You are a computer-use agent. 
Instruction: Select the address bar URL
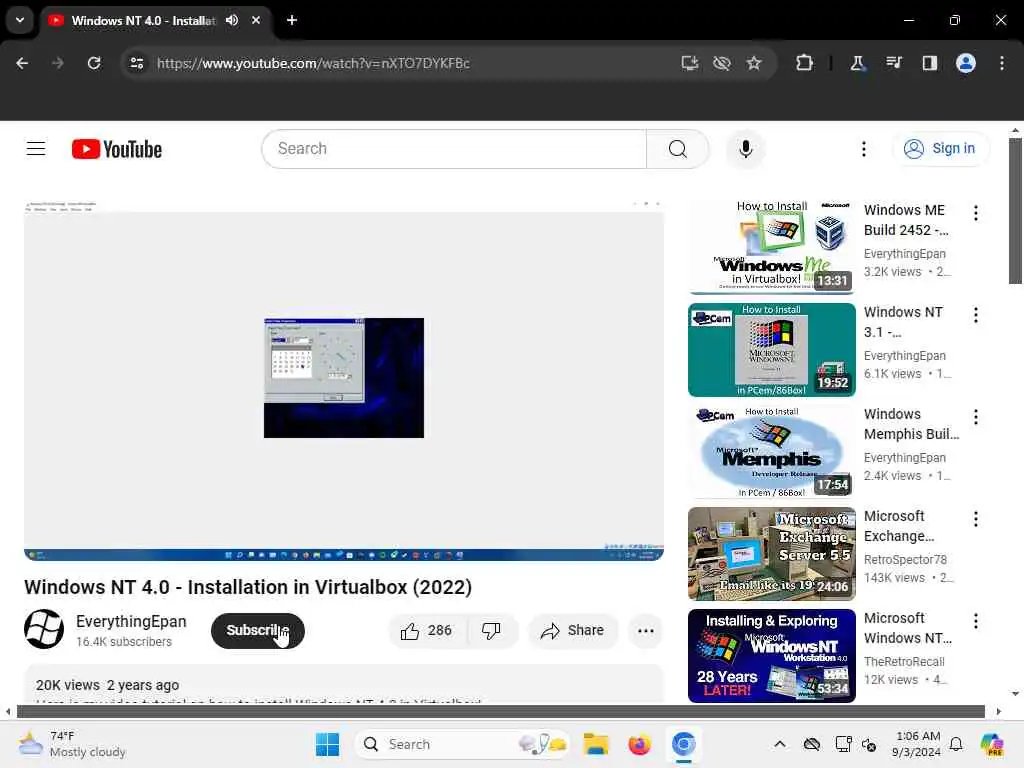[313, 63]
